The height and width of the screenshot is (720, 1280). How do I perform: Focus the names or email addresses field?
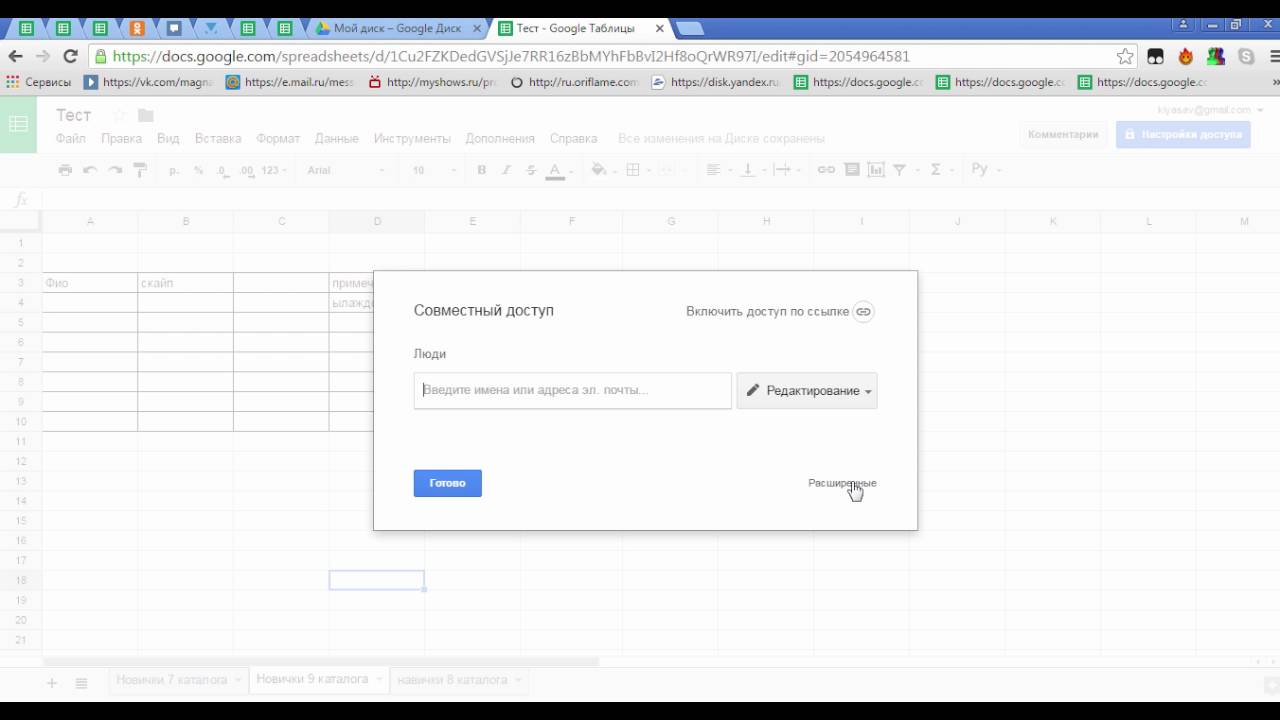(x=573, y=390)
